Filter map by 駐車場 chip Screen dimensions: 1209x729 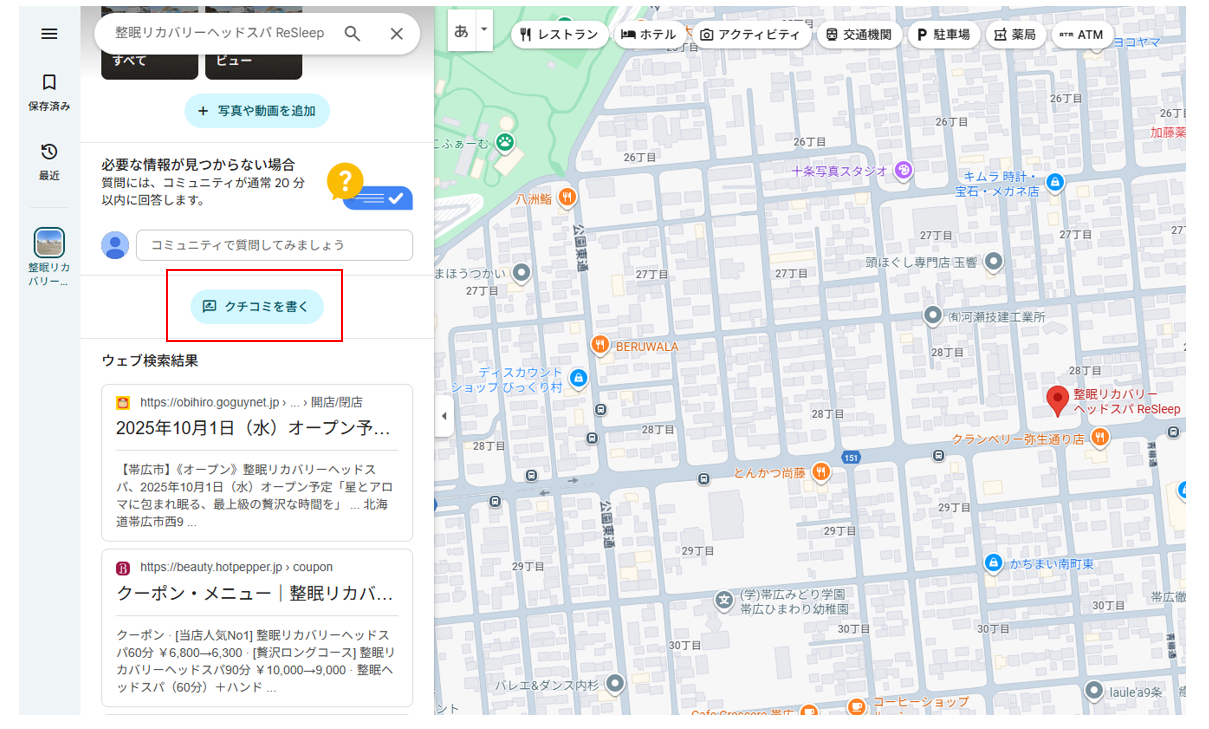click(x=943, y=35)
